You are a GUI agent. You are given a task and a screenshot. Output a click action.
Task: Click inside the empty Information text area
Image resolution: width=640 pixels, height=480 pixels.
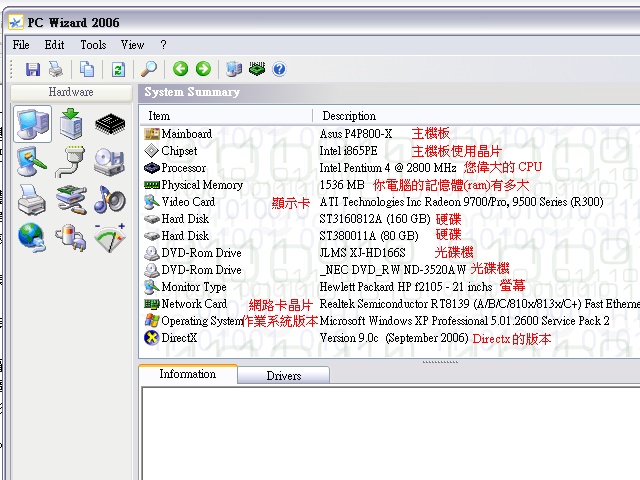(391, 433)
